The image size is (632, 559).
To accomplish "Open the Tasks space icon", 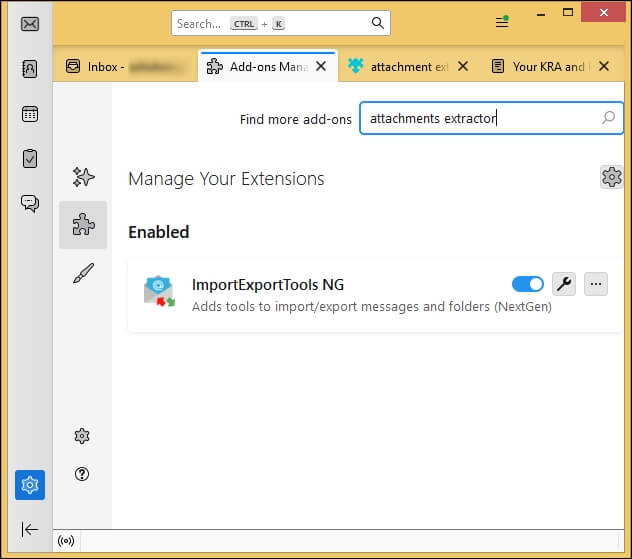I will pos(30,158).
